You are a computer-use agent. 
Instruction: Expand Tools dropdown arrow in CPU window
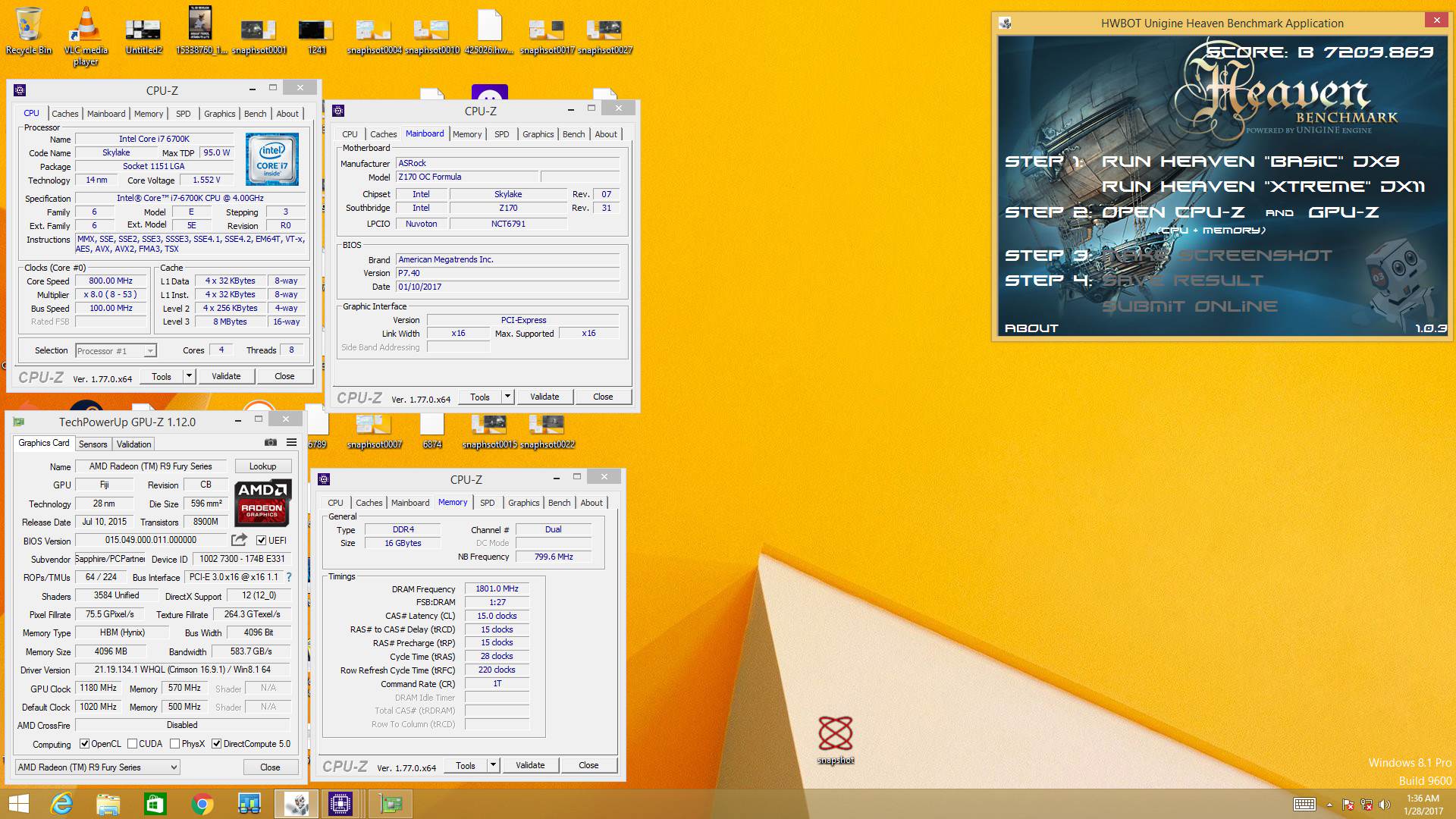click(189, 376)
